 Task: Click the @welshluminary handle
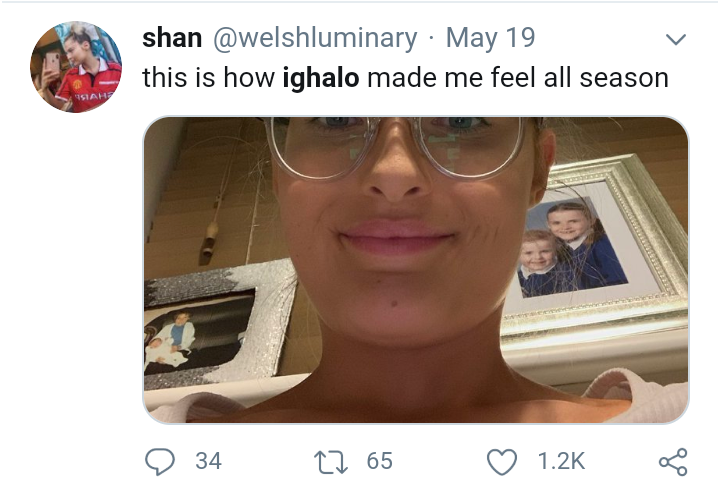click(314, 38)
